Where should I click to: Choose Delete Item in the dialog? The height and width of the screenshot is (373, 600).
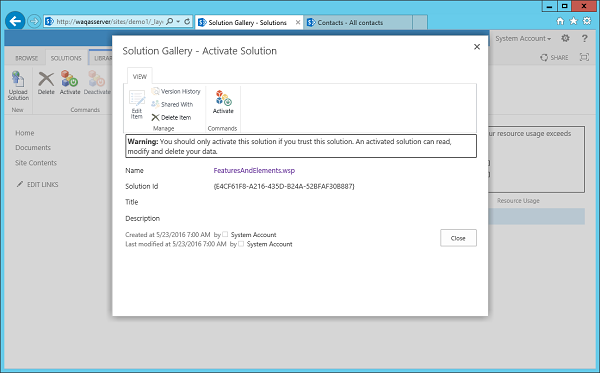(x=171, y=117)
